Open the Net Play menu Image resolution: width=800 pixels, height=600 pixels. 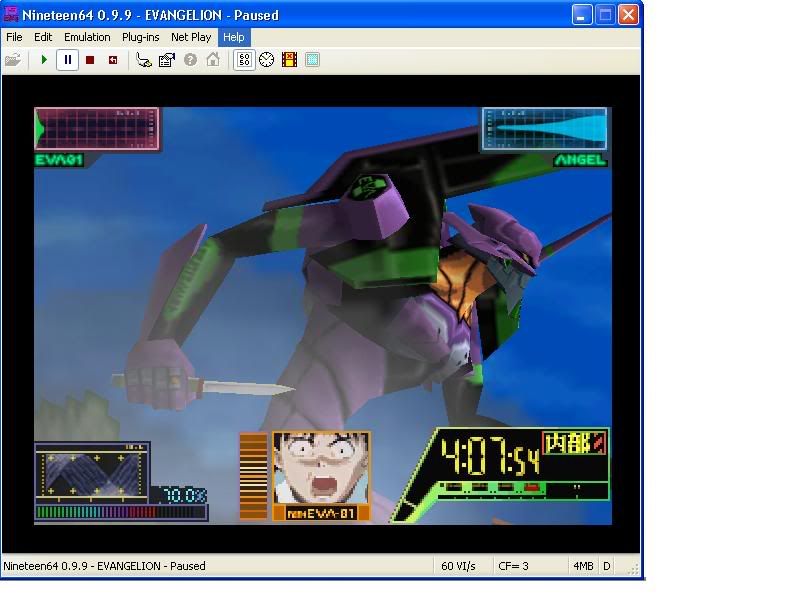(x=191, y=37)
